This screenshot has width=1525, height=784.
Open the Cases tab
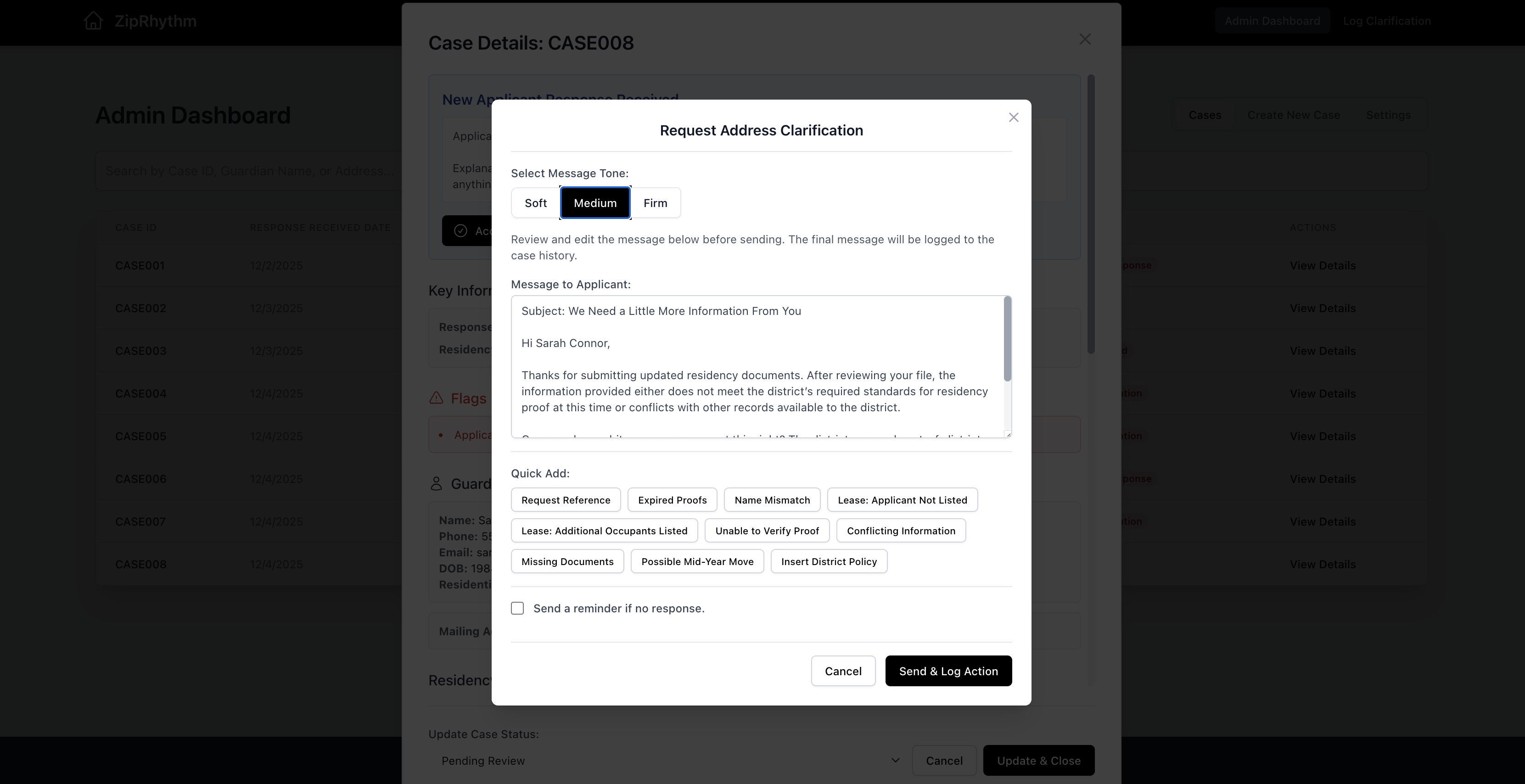[1205, 115]
